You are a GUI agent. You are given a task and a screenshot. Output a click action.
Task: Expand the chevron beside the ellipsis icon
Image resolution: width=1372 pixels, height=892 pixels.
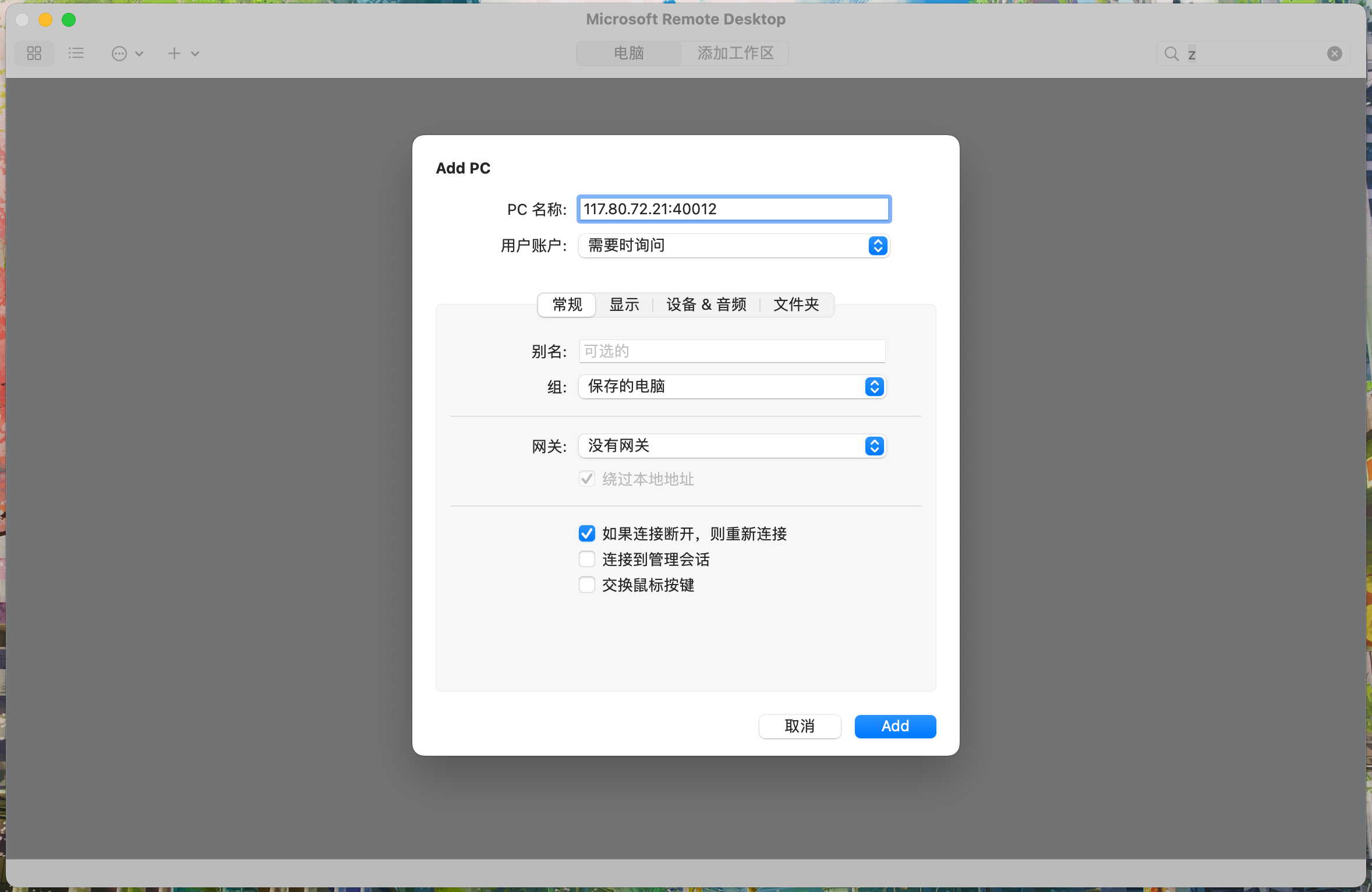tap(139, 54)
